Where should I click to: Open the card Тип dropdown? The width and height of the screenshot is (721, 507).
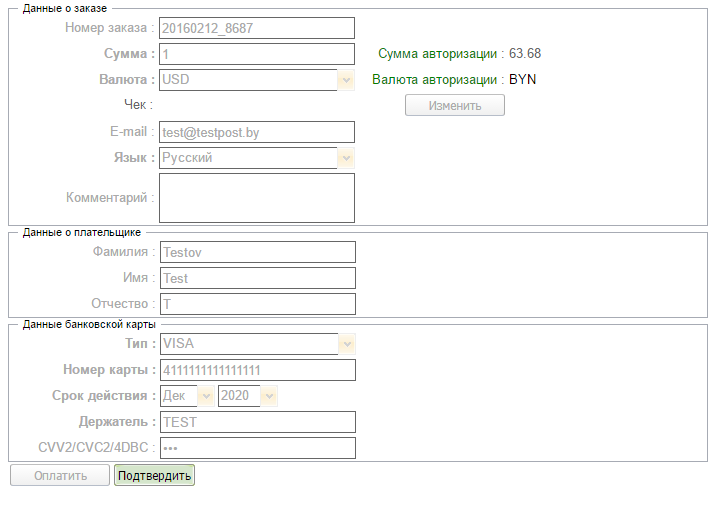click(x=257, y=344)
